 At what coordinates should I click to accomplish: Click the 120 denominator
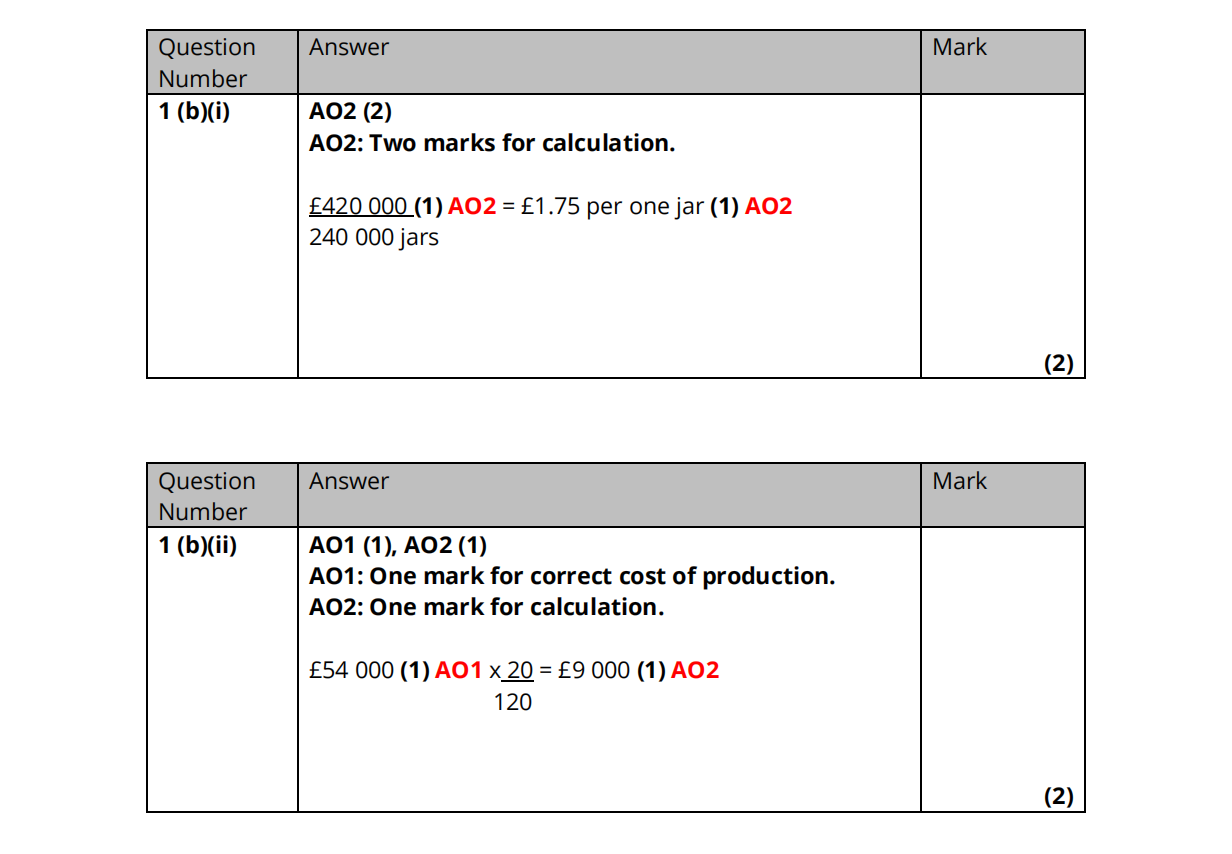tap(513, 703)
